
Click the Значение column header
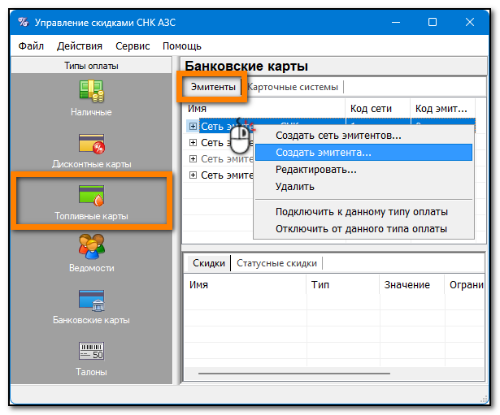pyautogui.click(x=412, y=285)
